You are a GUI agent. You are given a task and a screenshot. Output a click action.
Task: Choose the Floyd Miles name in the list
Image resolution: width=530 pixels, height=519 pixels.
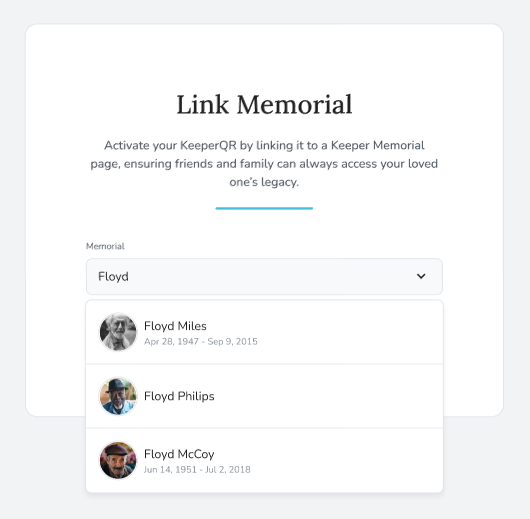[175, 326]
